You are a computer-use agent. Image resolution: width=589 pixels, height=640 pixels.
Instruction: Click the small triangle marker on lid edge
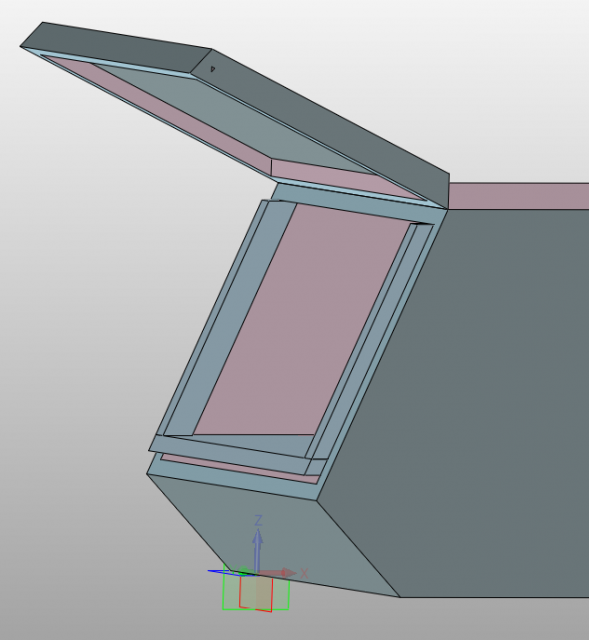click(x=212, y=69)
